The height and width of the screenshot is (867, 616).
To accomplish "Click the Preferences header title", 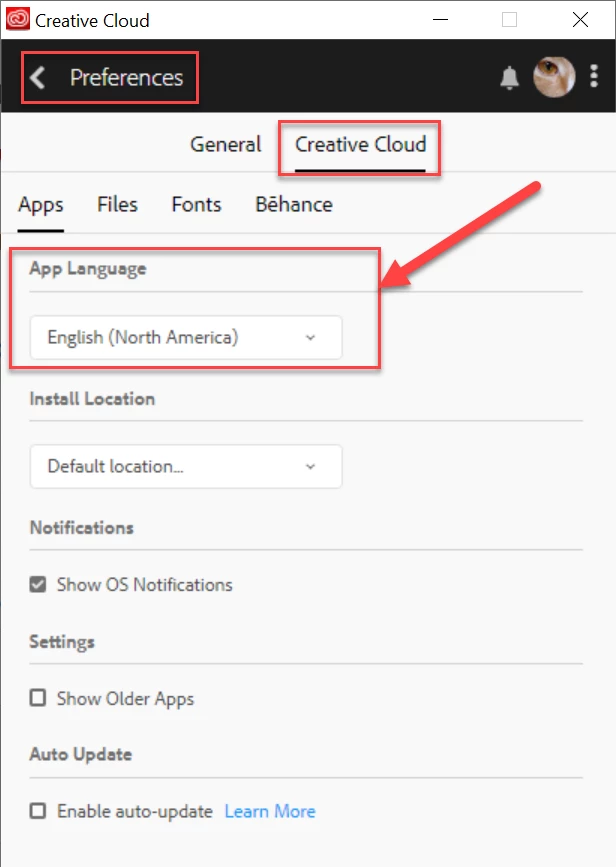I will pos(126,78).
